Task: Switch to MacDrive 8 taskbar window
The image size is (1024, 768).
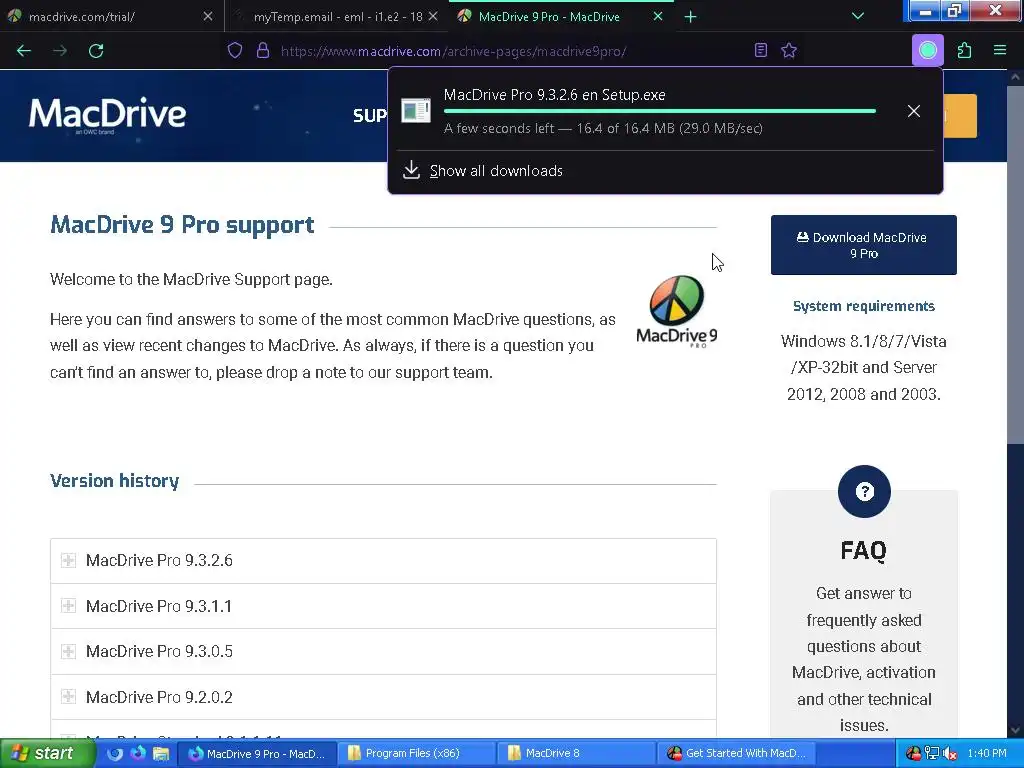Action: coord(576,754)
